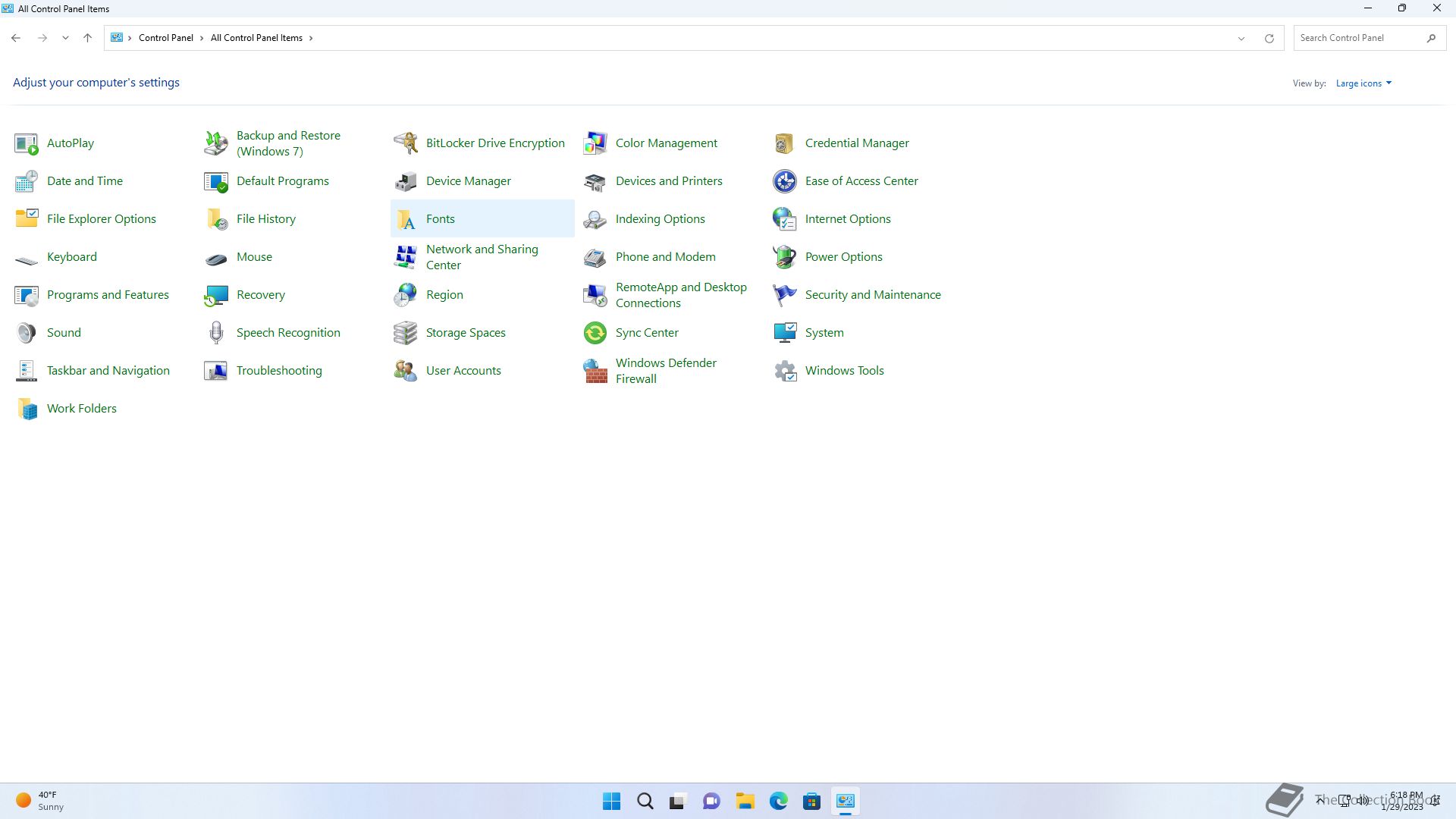This screenshot has height=819, width=1456.
Task: Open the Sound speaker icon
Action: click(27, 333)
